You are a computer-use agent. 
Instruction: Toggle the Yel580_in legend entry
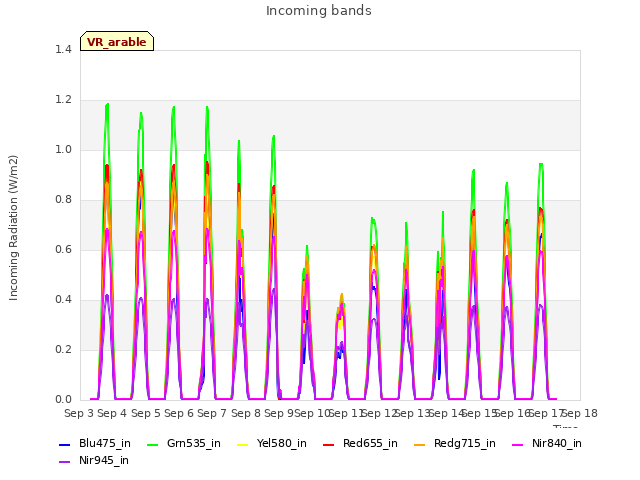[272, 443]
